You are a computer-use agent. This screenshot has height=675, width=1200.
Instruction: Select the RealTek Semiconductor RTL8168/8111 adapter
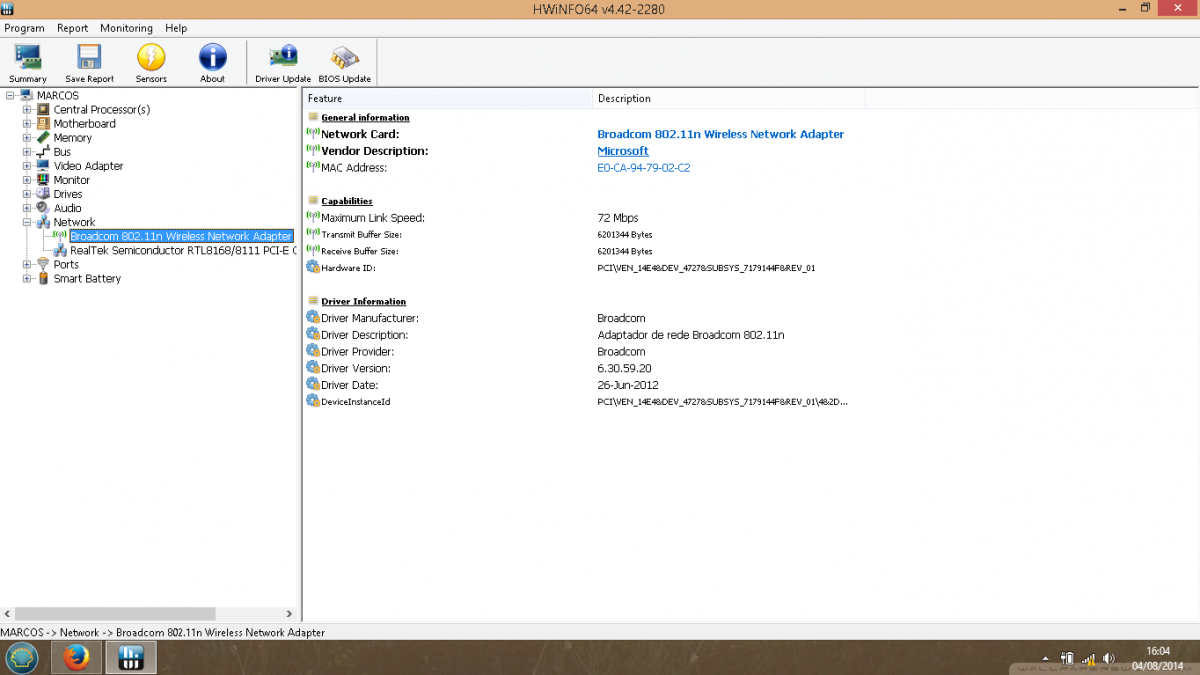[183, 251]
